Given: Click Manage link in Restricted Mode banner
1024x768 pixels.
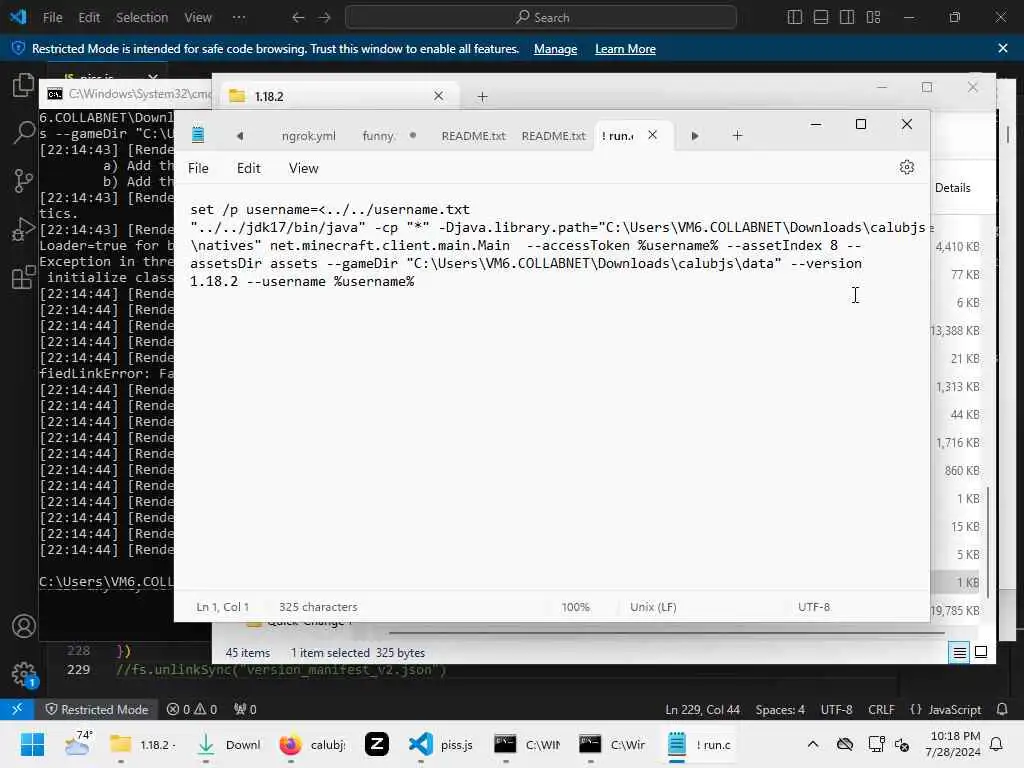Looking at the screenshot, I should pyautogui.click(x=555, y=49).
